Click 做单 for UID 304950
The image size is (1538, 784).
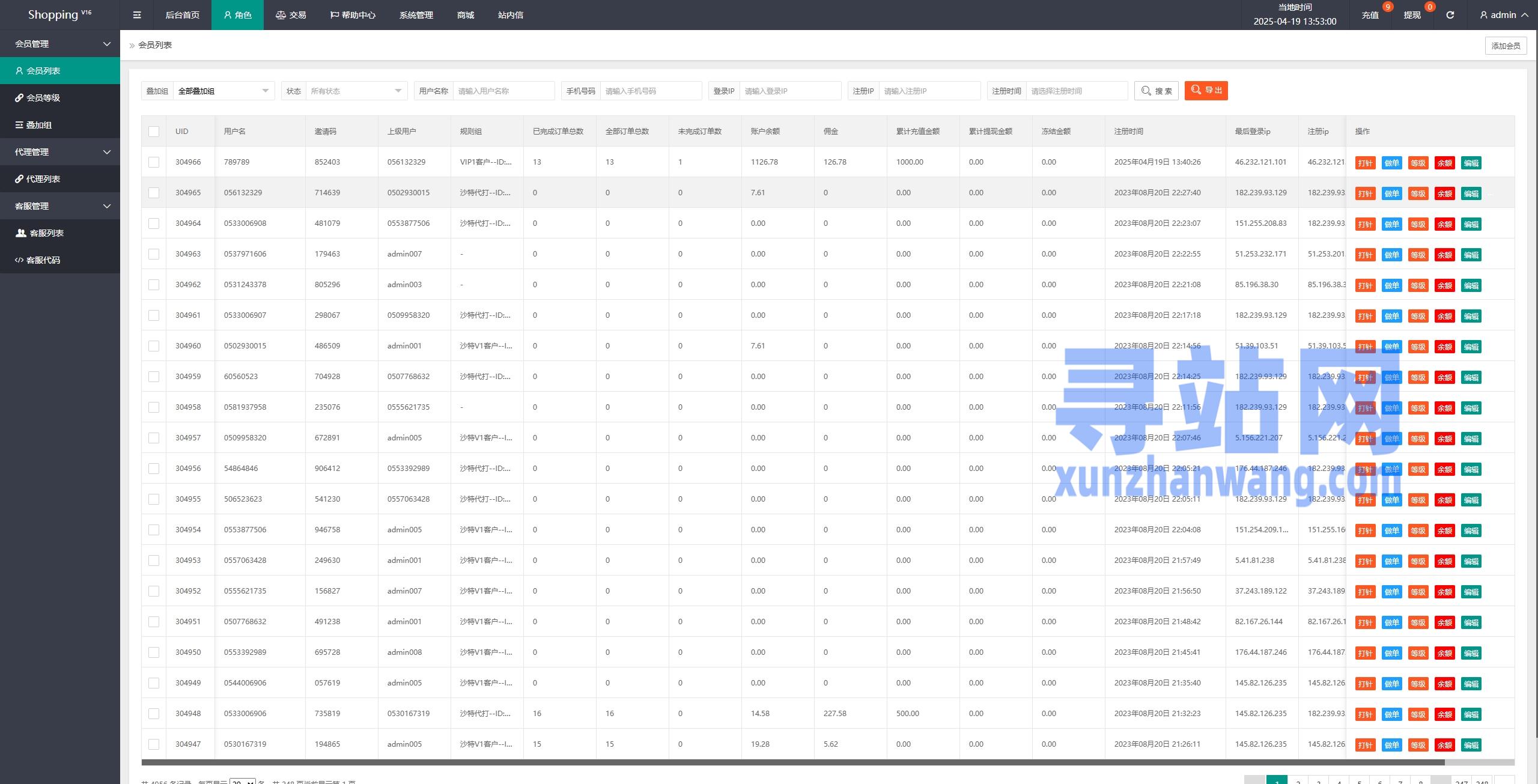1391,653
